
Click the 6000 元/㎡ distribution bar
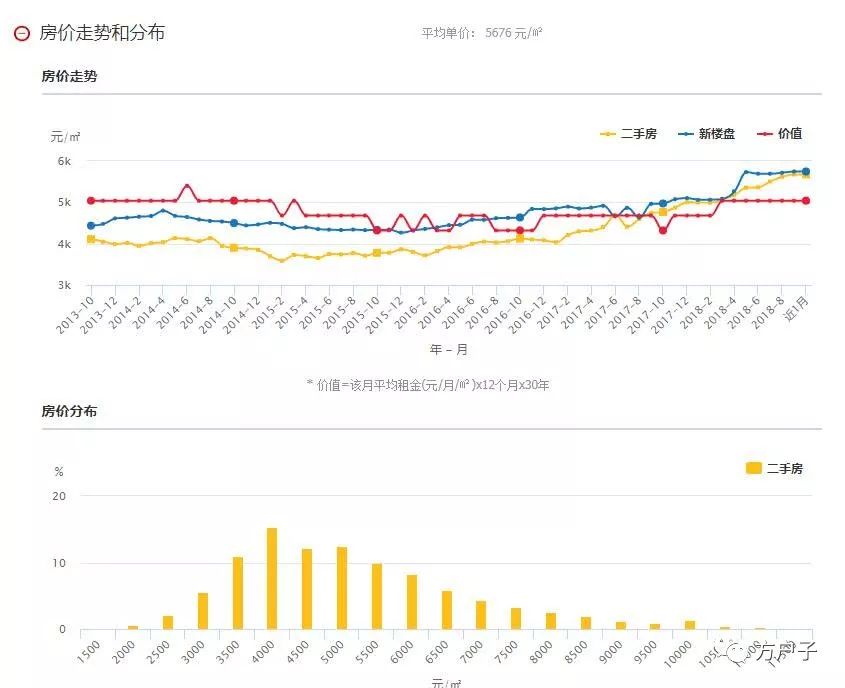tap(412, 602)
